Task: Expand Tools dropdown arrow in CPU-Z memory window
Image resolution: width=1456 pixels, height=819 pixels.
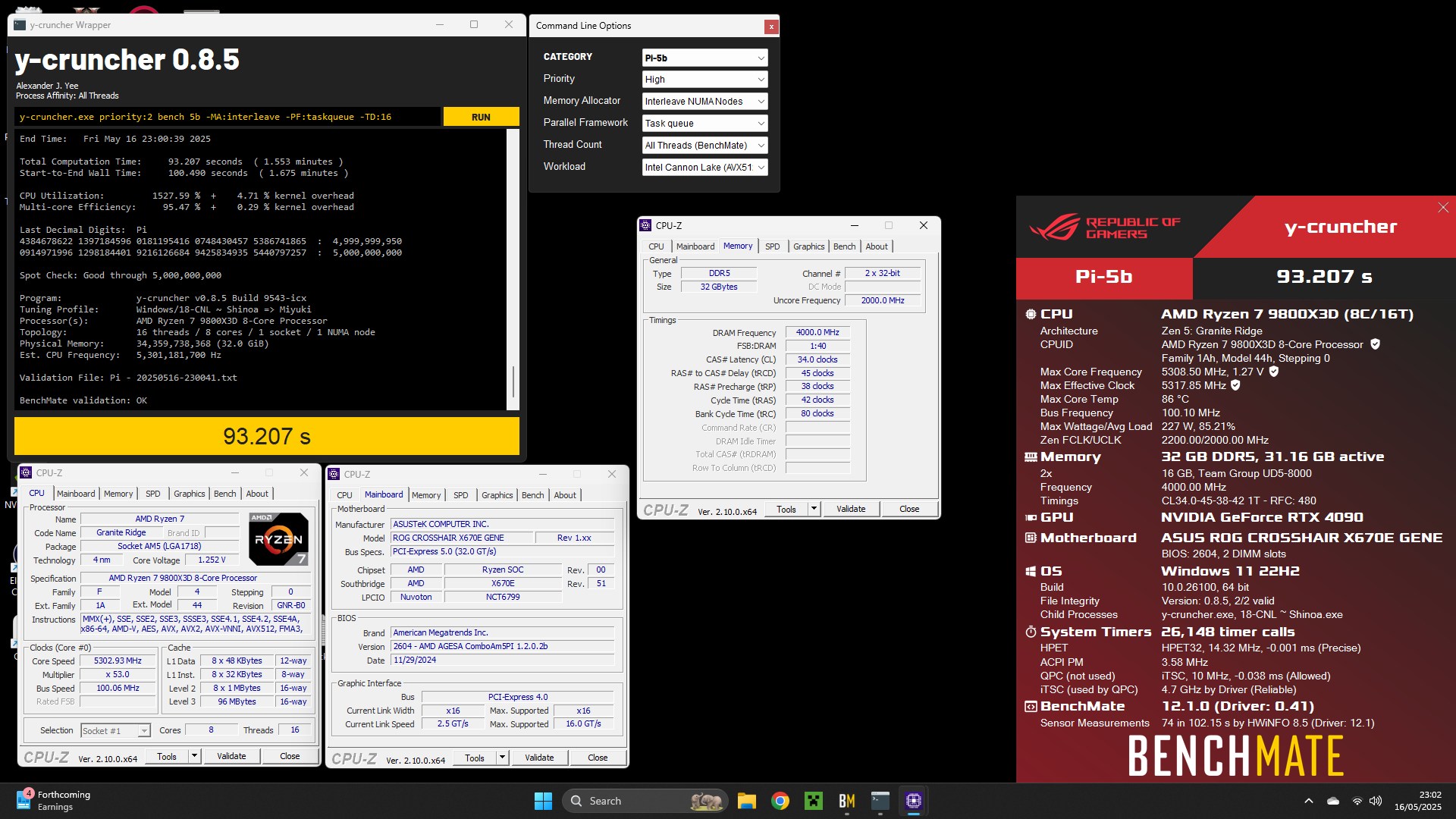Action: [x=814, y=509]
